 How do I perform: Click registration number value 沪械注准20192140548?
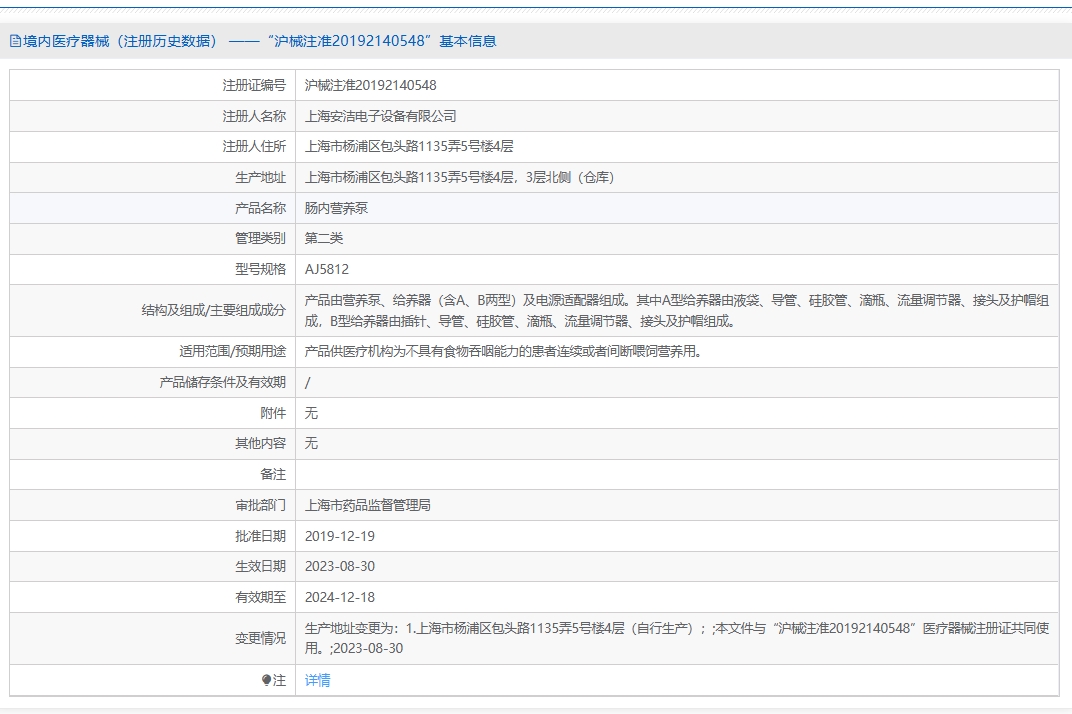[x=371, y=85]
